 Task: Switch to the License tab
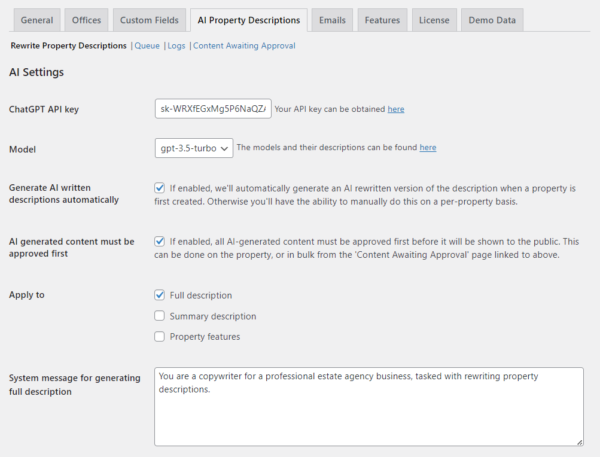[x=434, y=20]
